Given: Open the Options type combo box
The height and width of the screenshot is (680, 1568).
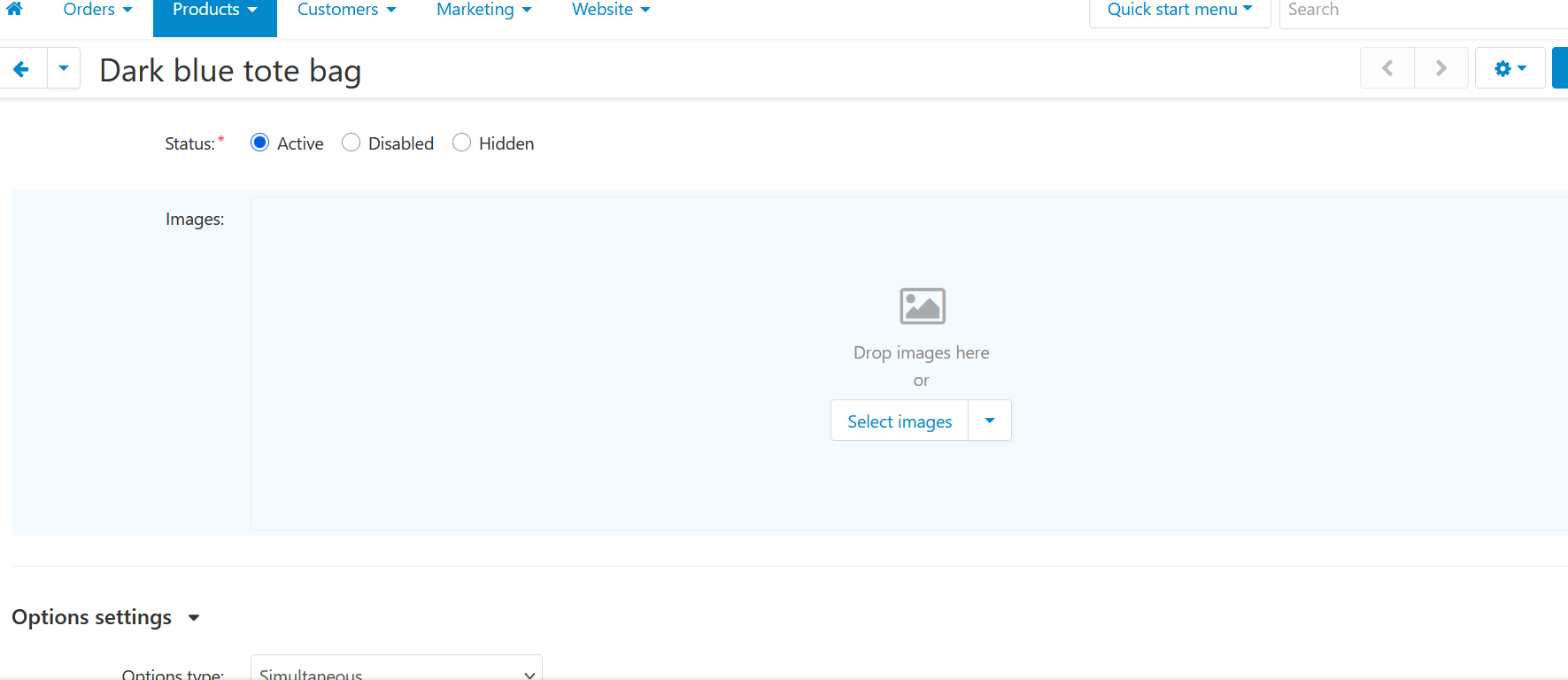Looking at the screenshot, I should coord(396,670).
